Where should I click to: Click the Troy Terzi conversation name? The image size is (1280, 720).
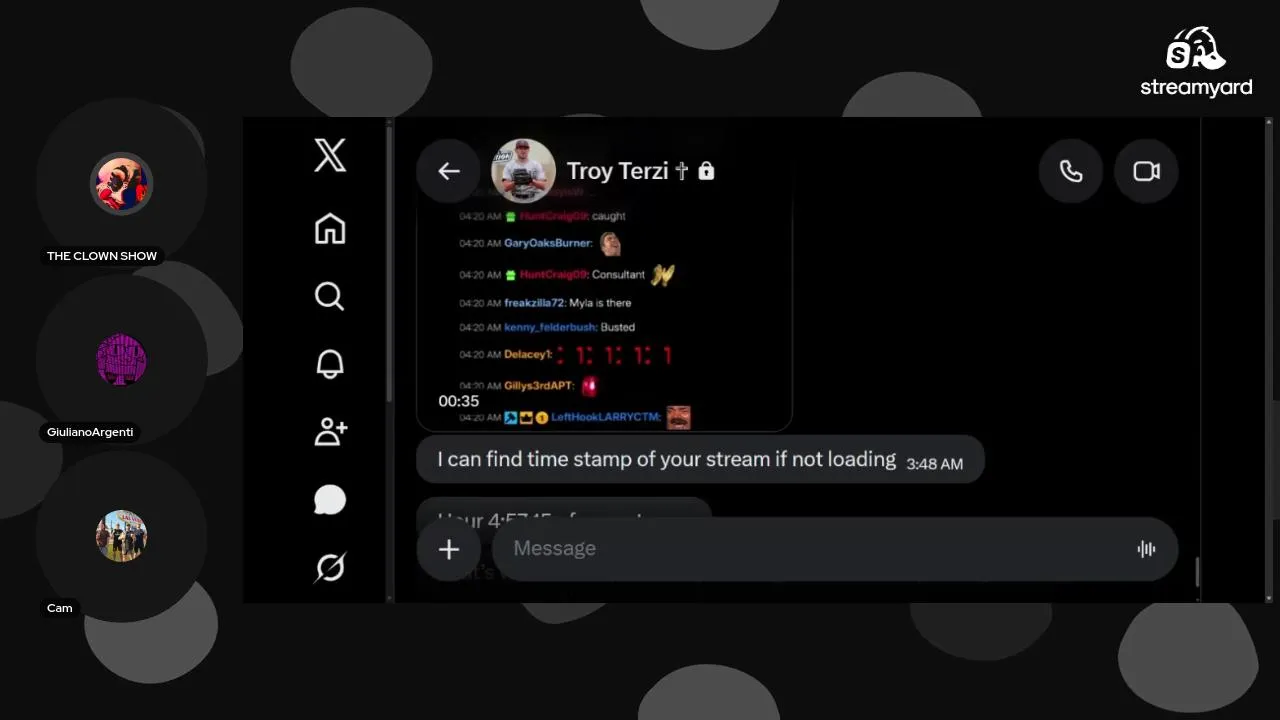point(617,171)
